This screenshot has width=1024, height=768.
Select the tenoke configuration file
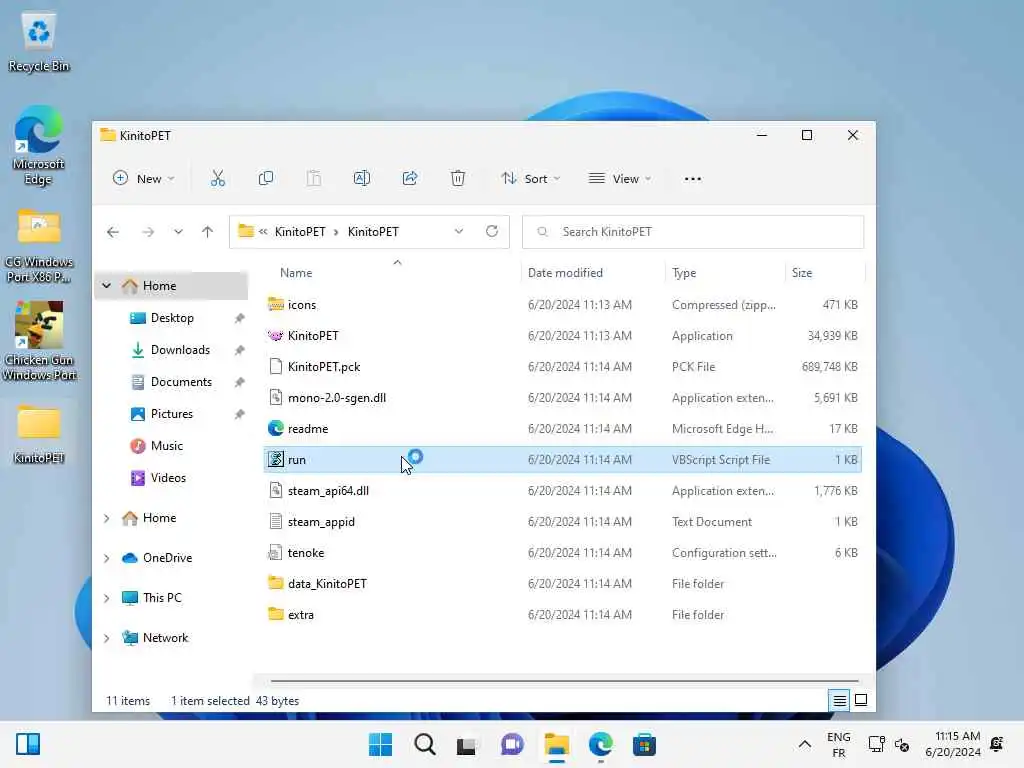click(563, 553)
